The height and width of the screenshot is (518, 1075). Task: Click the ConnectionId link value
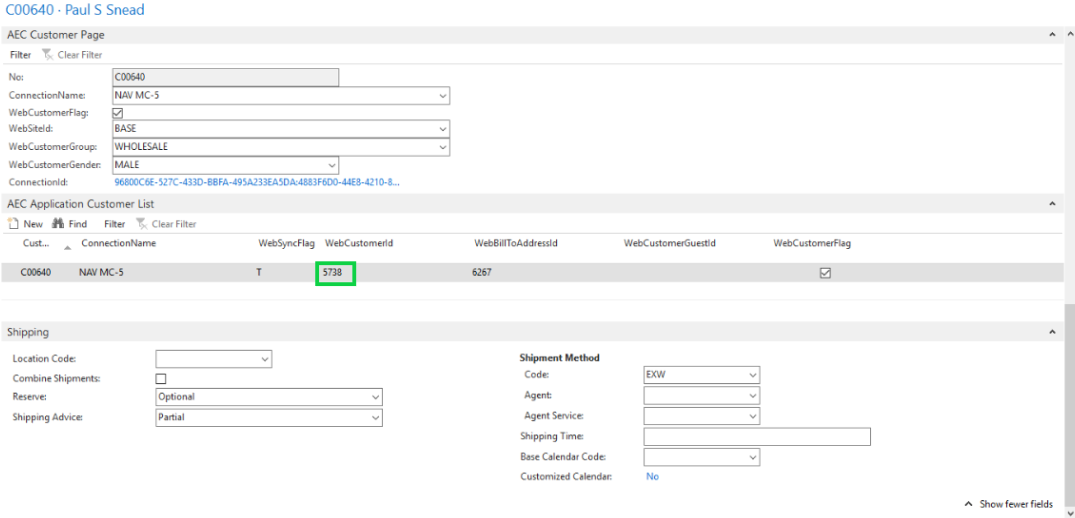256,183
